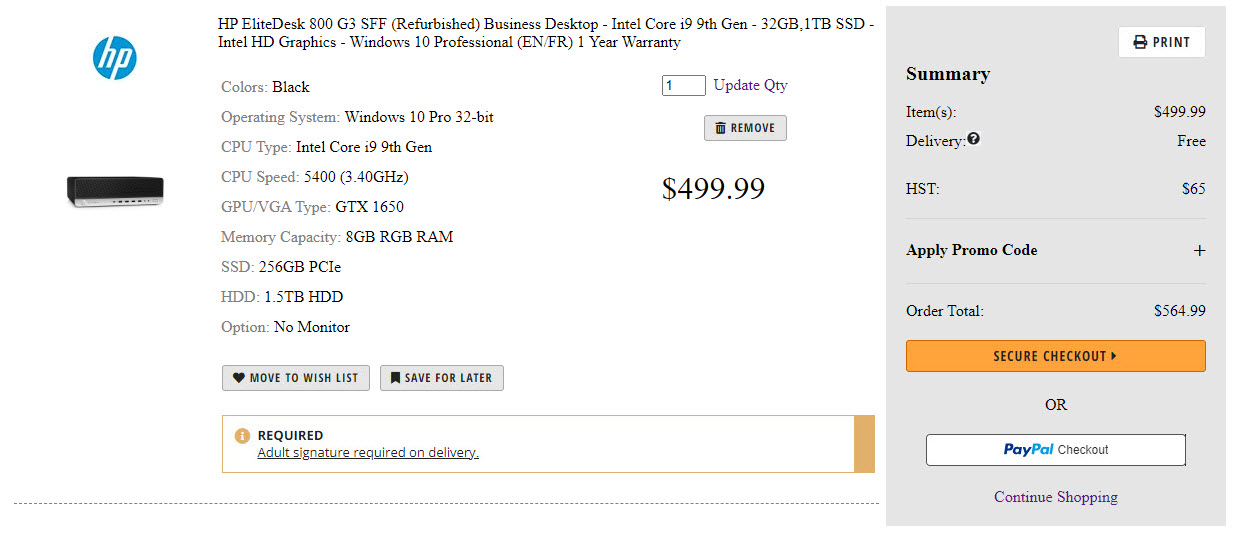1241x541 pixels.
Task: Click the arrow icon on Secure Checkout
Action: [x=1114, y=356]
